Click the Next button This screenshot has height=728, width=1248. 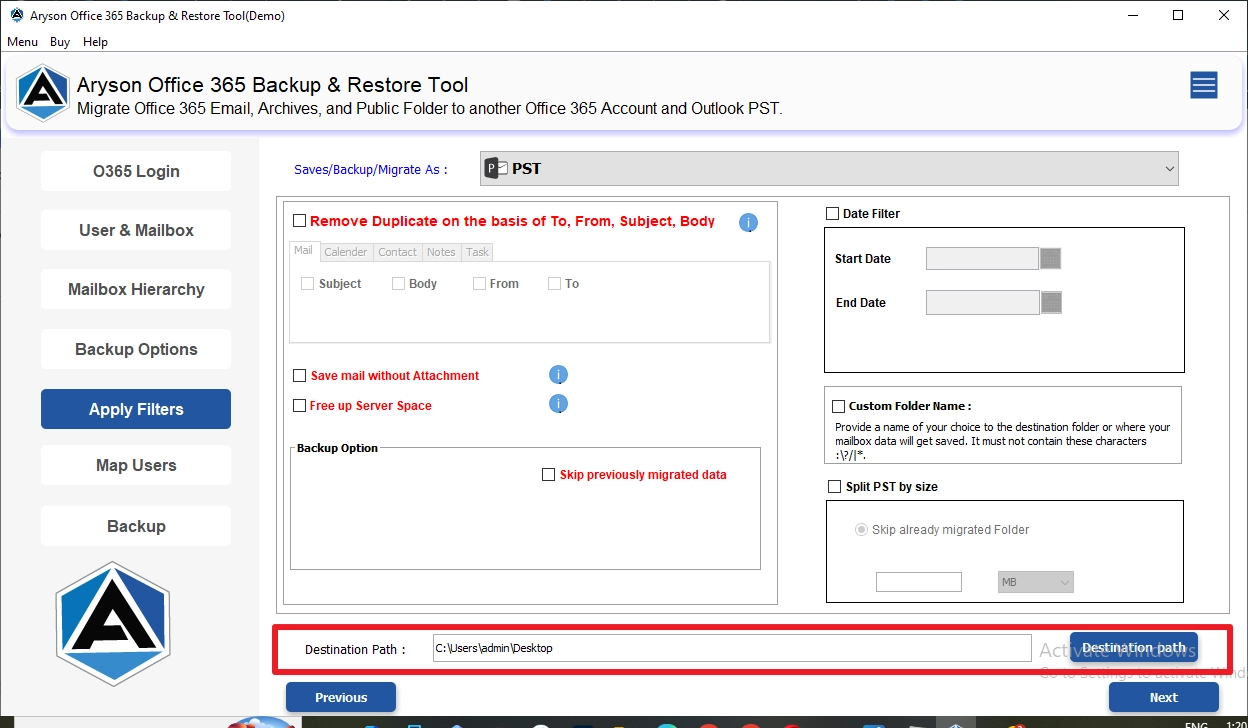(1164, 697)
